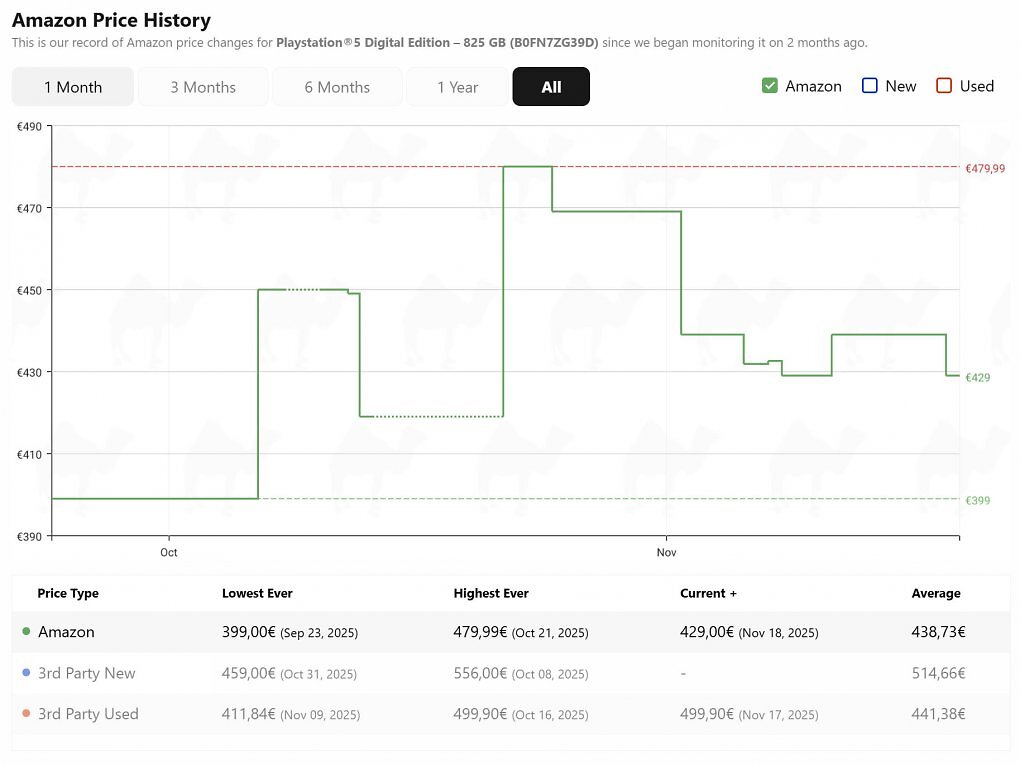Select the 3 Months range tab
Image resolution: width=1020 pixels, height=765 pixels.
point(203,87)
